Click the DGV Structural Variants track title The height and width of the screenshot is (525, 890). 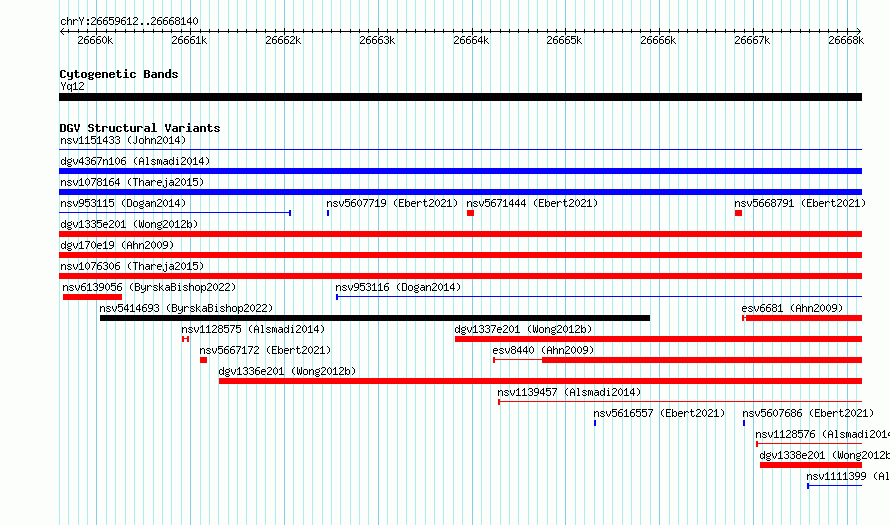coord(140,128)
